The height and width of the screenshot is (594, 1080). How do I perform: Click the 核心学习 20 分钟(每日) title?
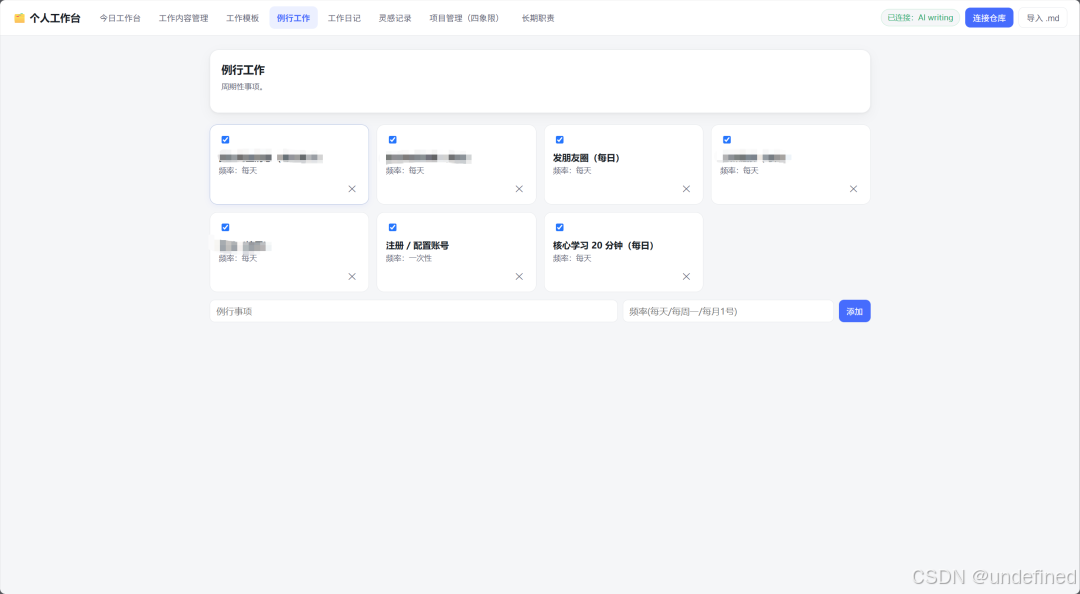tap(603, 245)
